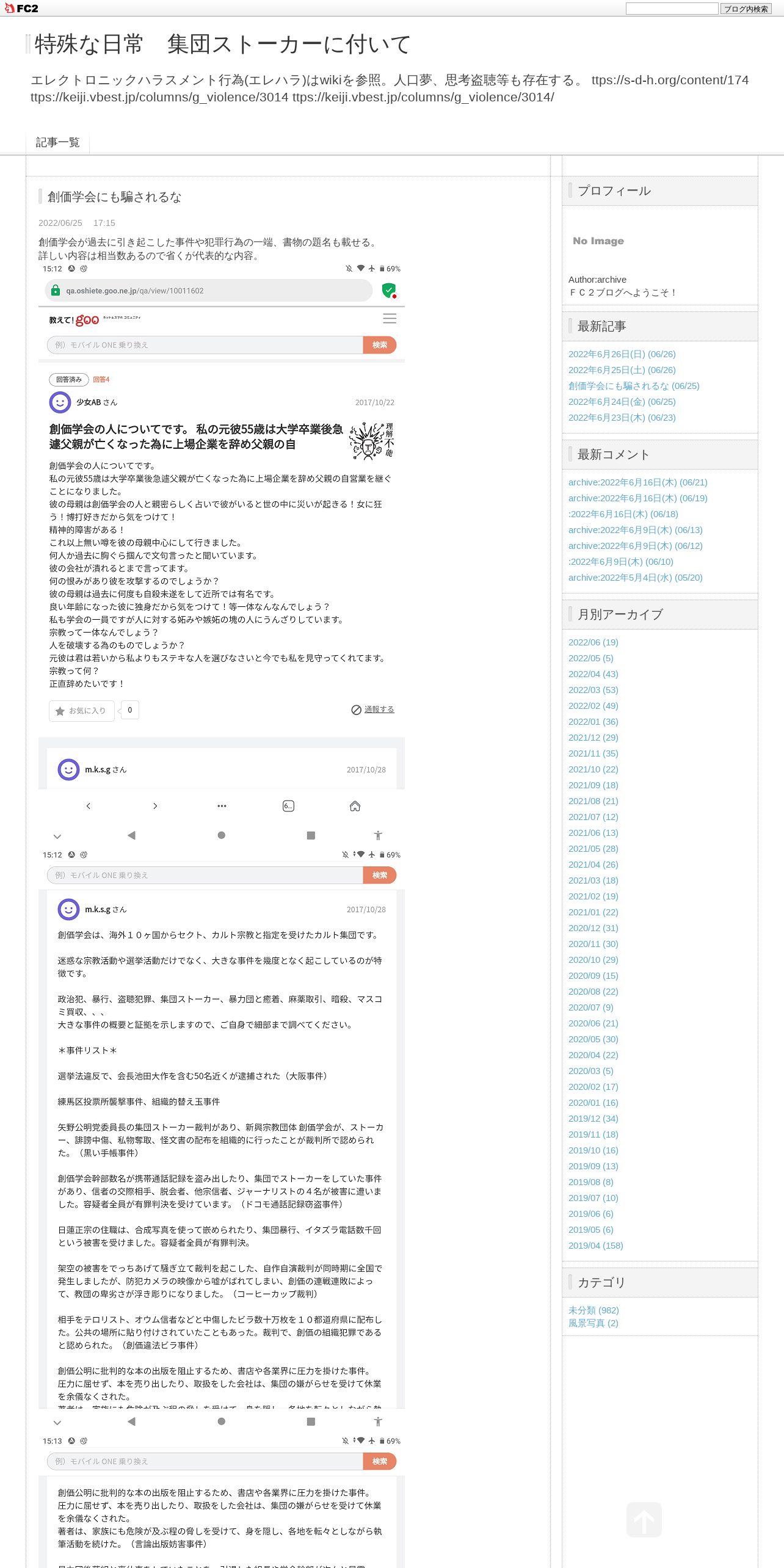Click the FC2 logo

tap(21, 8)
